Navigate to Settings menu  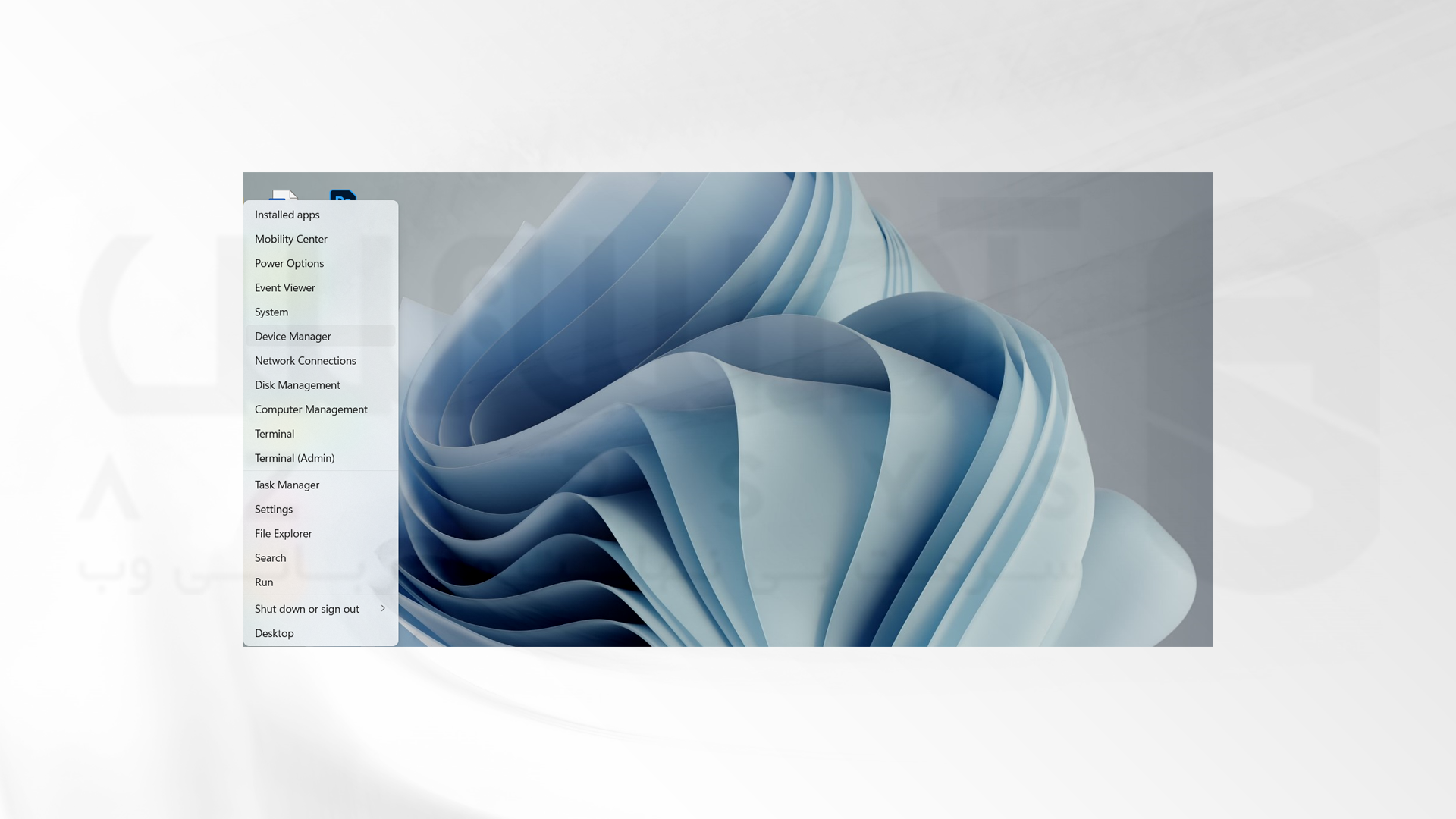pos(273,508)
